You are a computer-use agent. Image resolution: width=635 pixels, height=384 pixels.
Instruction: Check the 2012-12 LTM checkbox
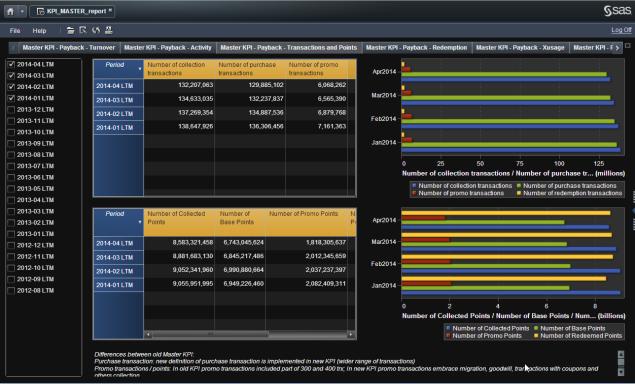[11, 245]
